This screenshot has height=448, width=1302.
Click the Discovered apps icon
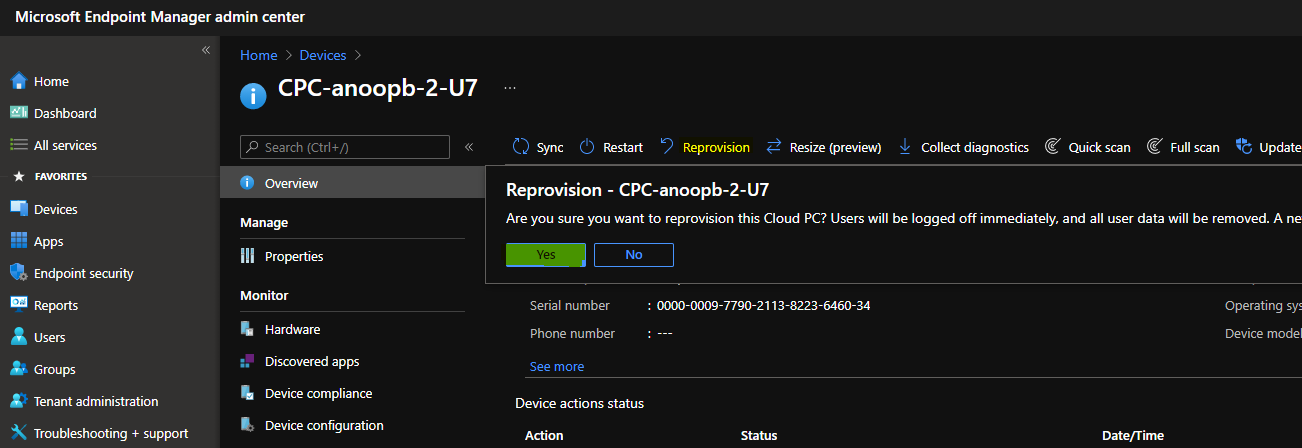click(x=248, y=361)
